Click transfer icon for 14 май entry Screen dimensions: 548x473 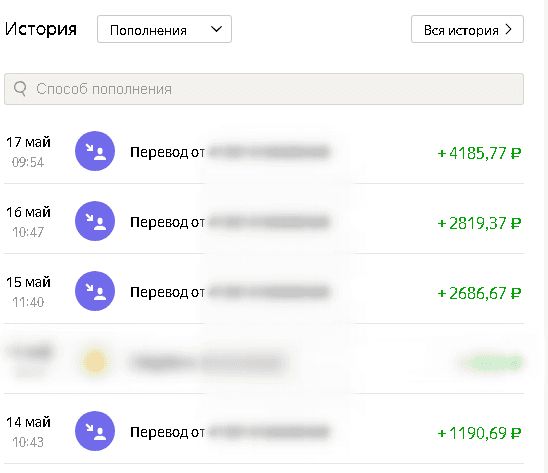pos(95,431)
